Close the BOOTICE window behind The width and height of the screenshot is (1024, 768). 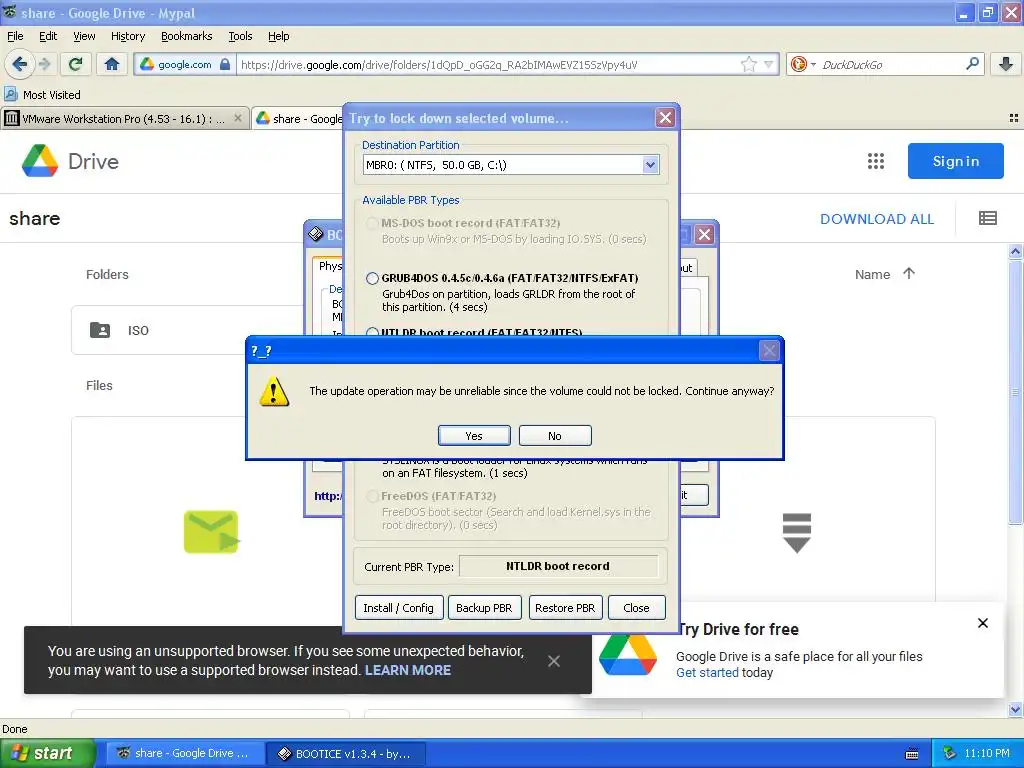[704, 234]
